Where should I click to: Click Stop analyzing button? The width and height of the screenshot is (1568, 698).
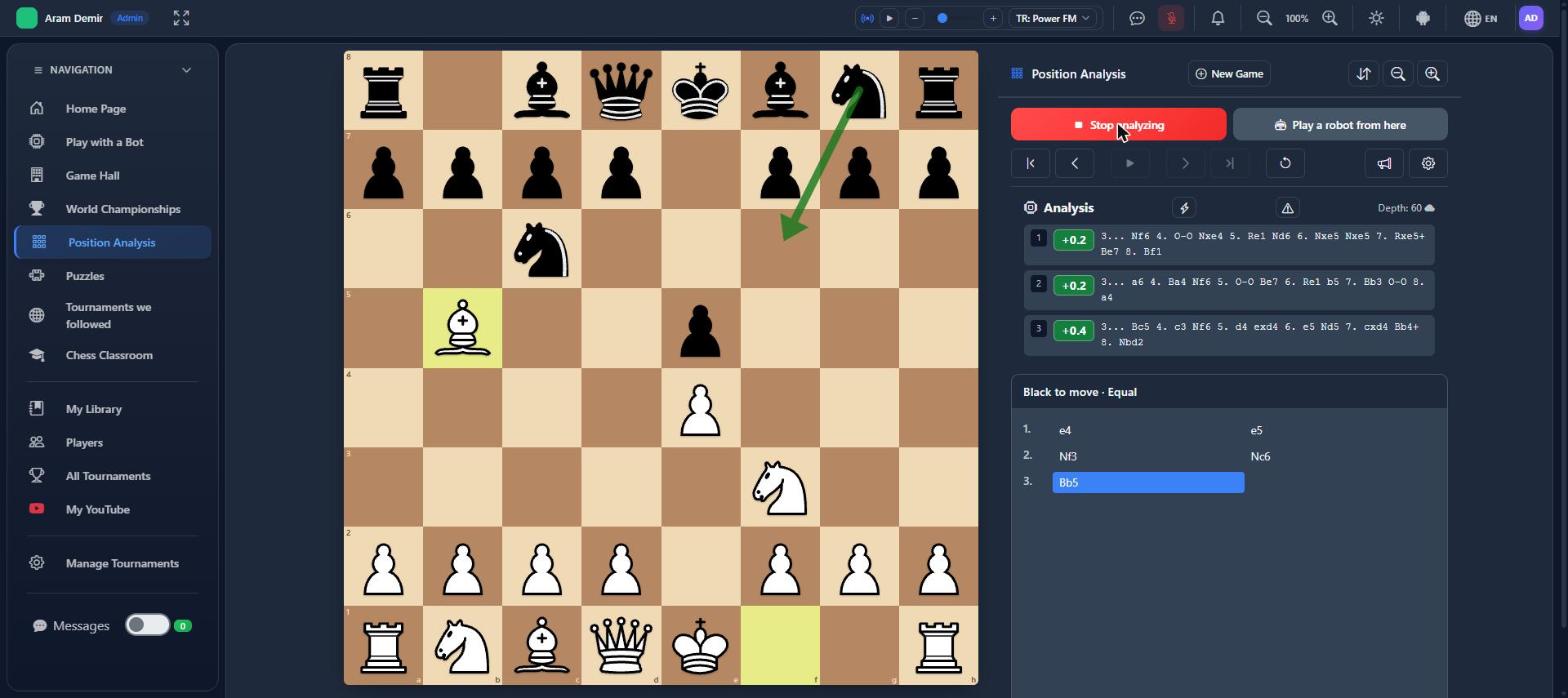pos(1118,125)
